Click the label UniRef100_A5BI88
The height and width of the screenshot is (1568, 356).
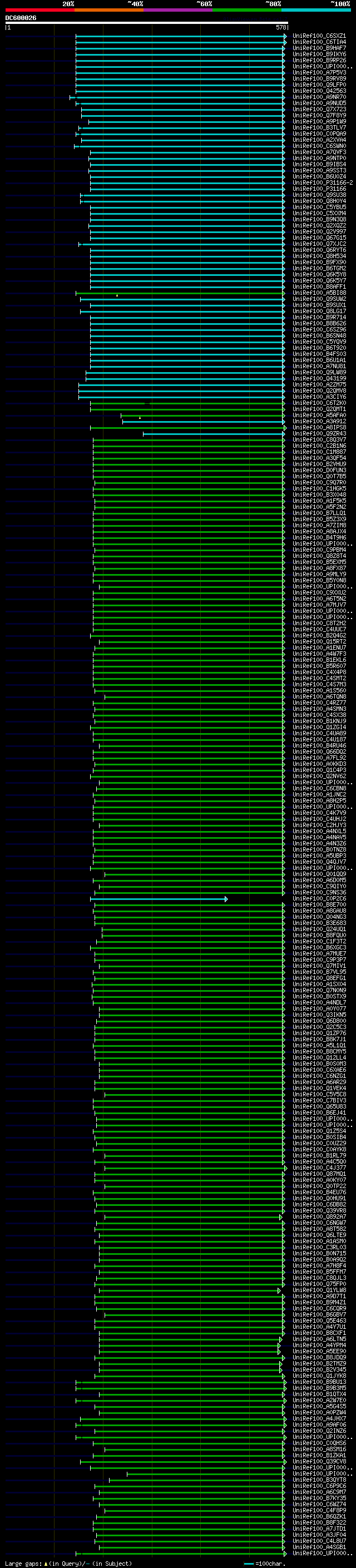(319, 293)
